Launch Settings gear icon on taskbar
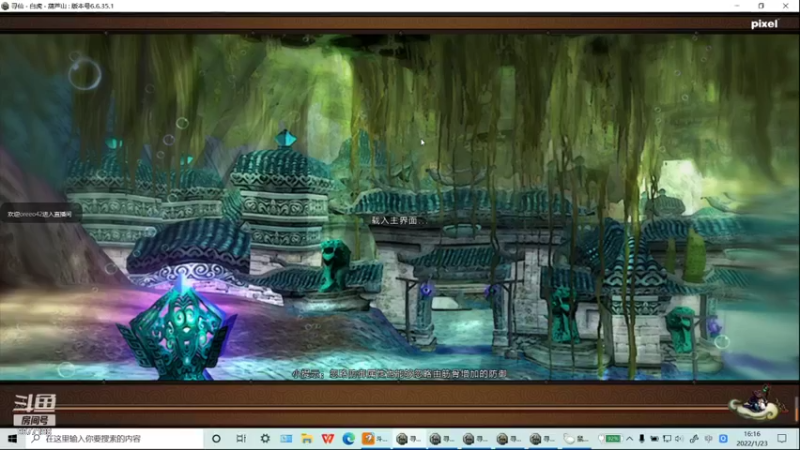The width and height of the screenshot is (800, 450). click(x=265, y=439)
